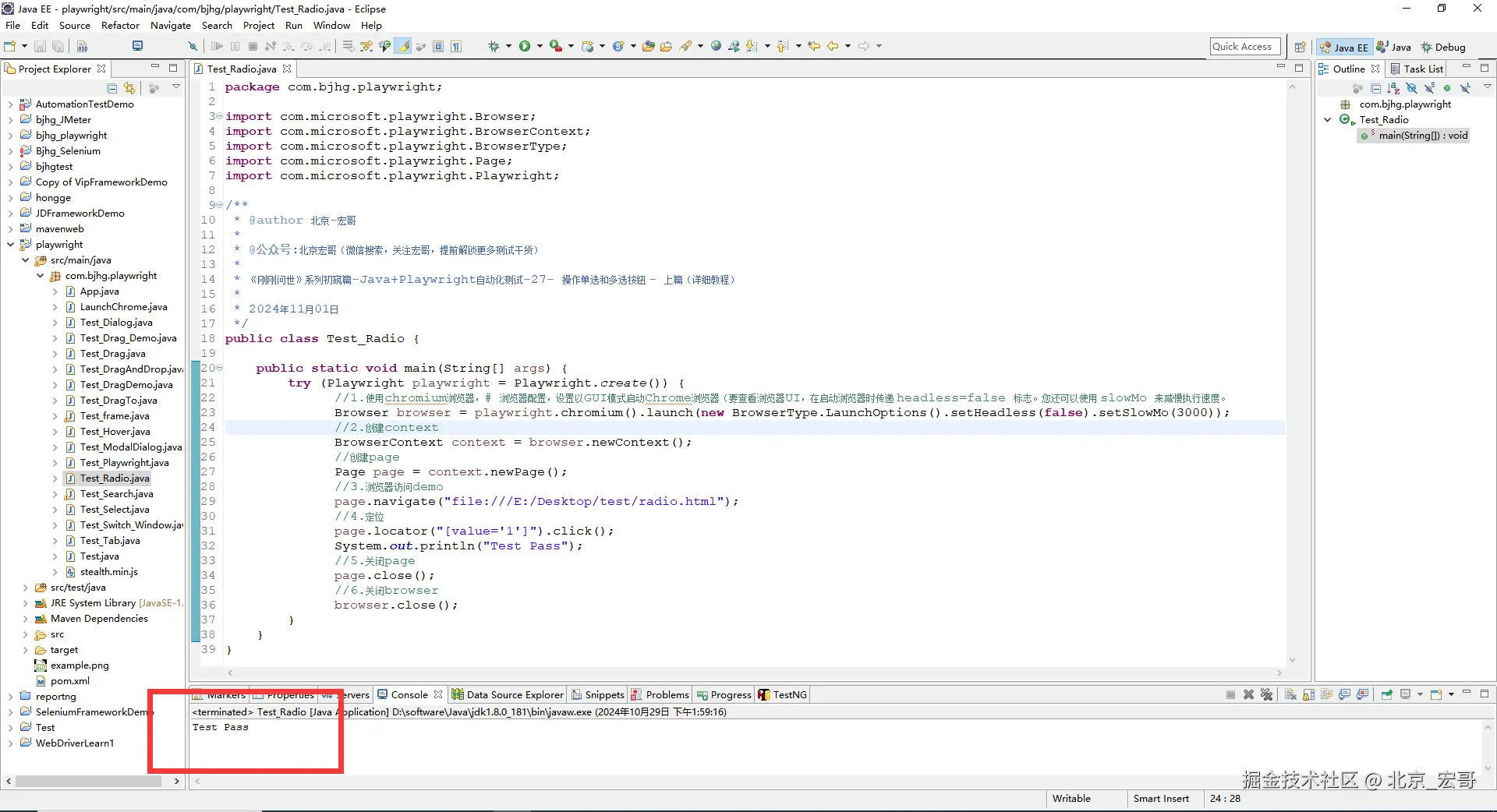Switch to the Debug perspective
The image size is (1497, 812).
(1443, 47)
